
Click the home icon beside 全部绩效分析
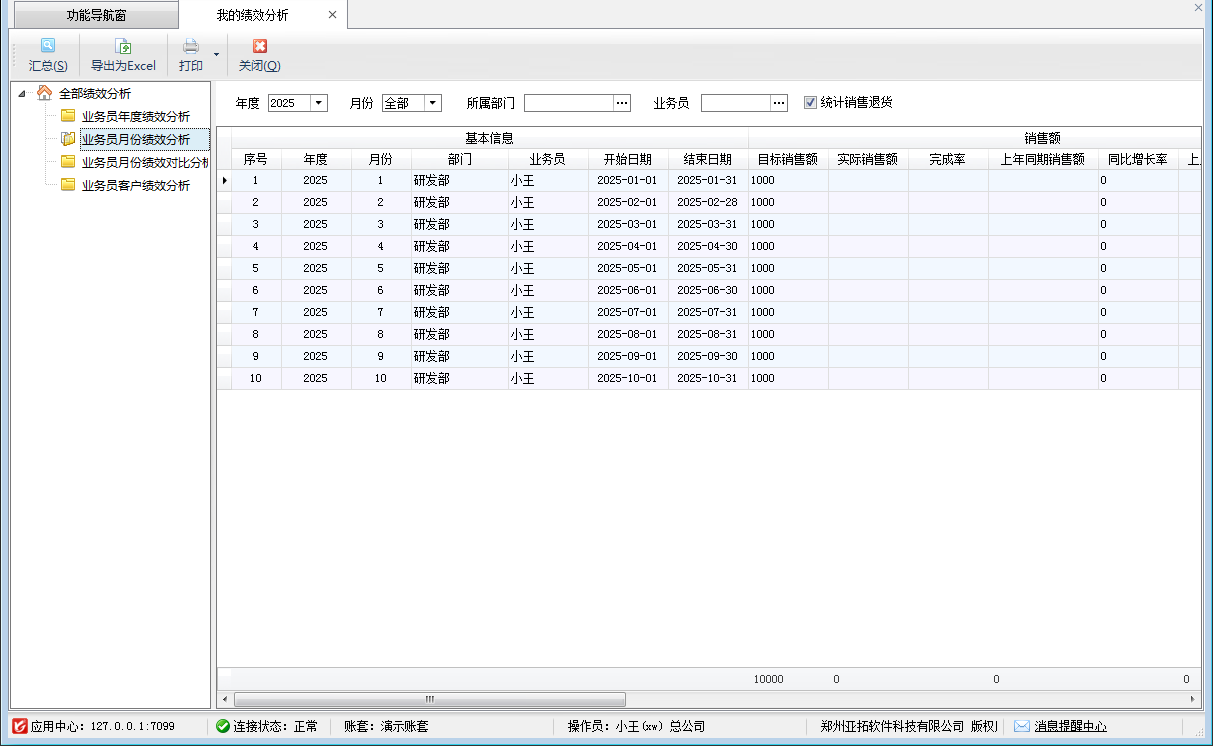pyautogui.click(x=44, y=93)
